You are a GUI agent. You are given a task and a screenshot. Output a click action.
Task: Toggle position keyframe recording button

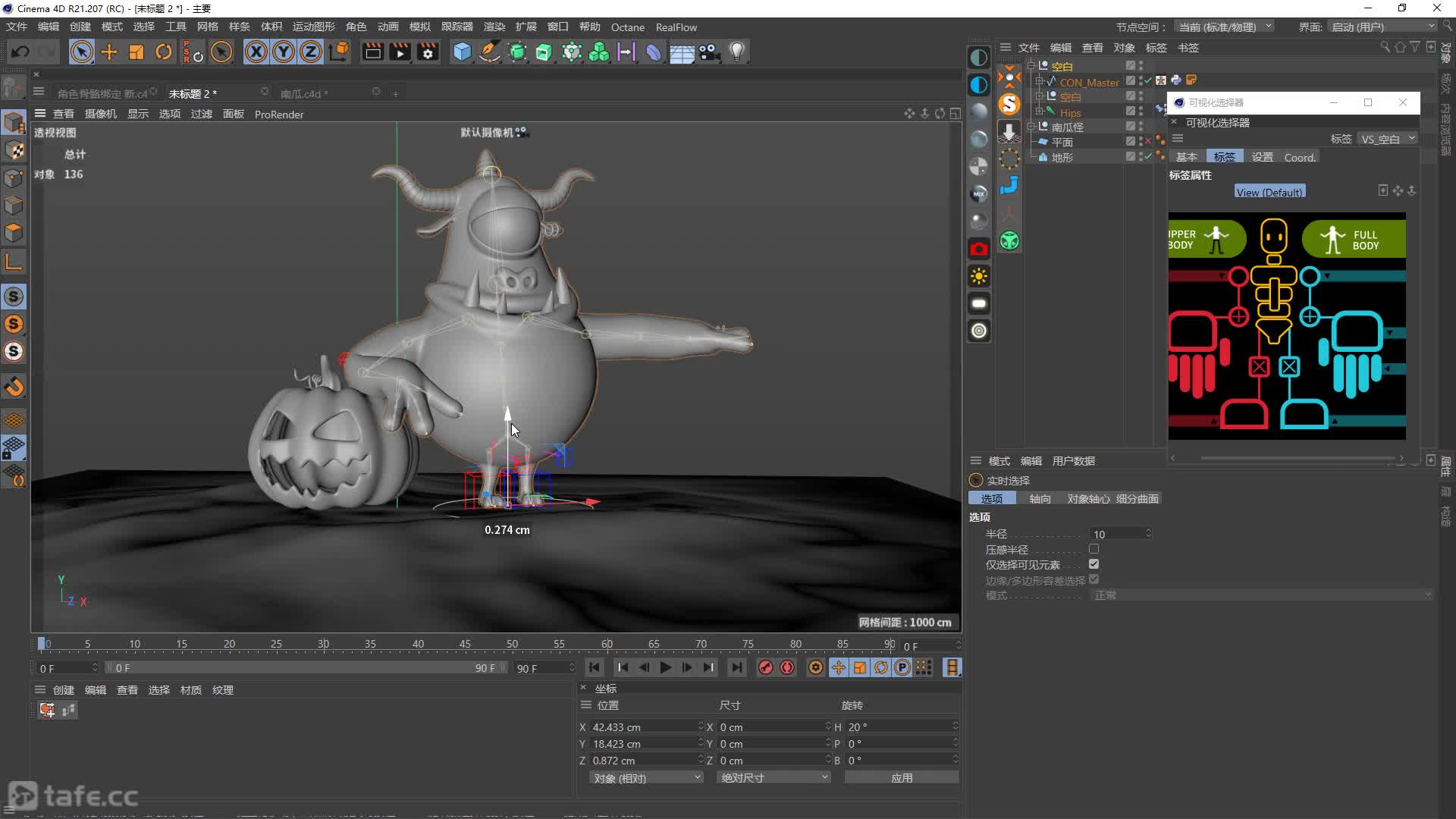pyautogui.click(x=838, y=667)
